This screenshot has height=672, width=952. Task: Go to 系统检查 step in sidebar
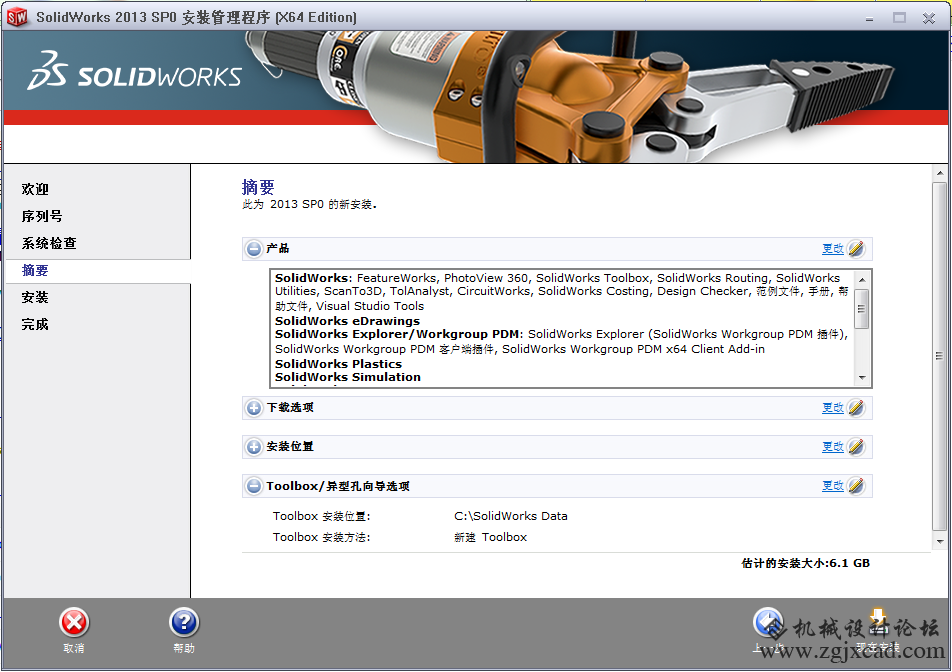[x=49, y=243]
